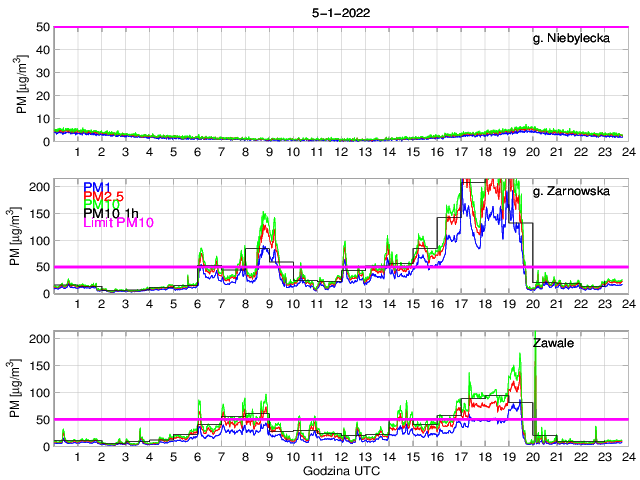
Task: Click the top panel's PM y-axis label
Action: (23, 84)
